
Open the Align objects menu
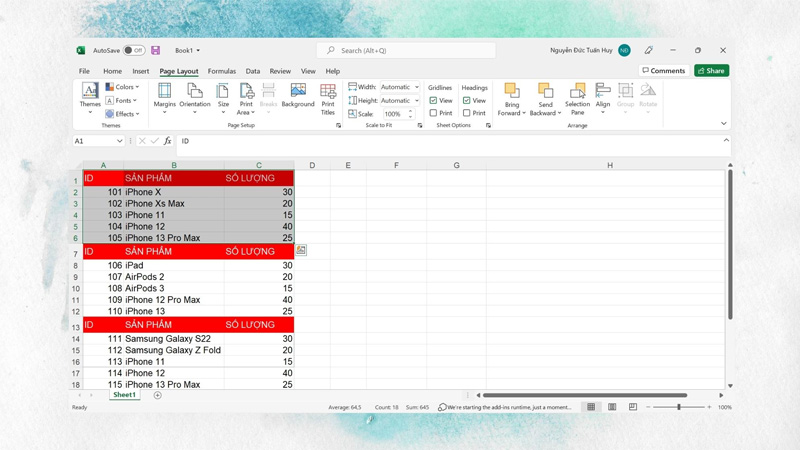click(x=603, y=97)
